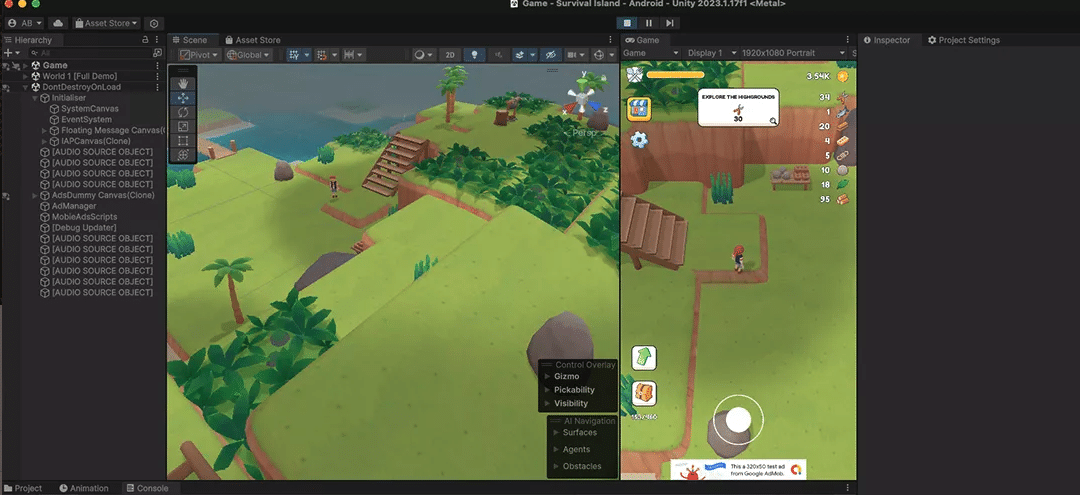Click the treasure chest icon in game

(x=644, y=393)
